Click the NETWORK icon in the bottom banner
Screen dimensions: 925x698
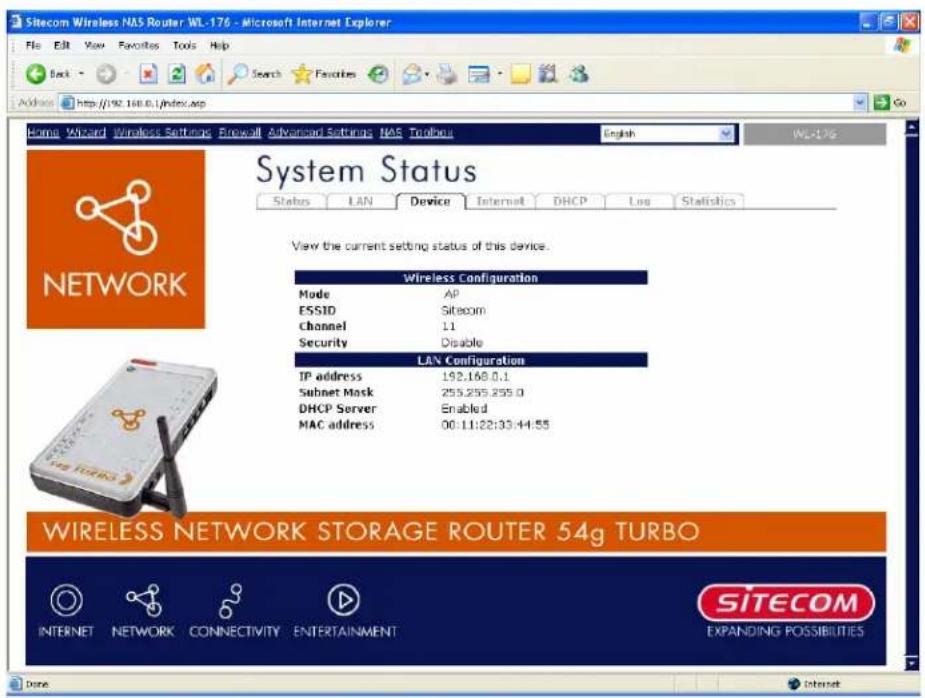click(x=143, y=600)
